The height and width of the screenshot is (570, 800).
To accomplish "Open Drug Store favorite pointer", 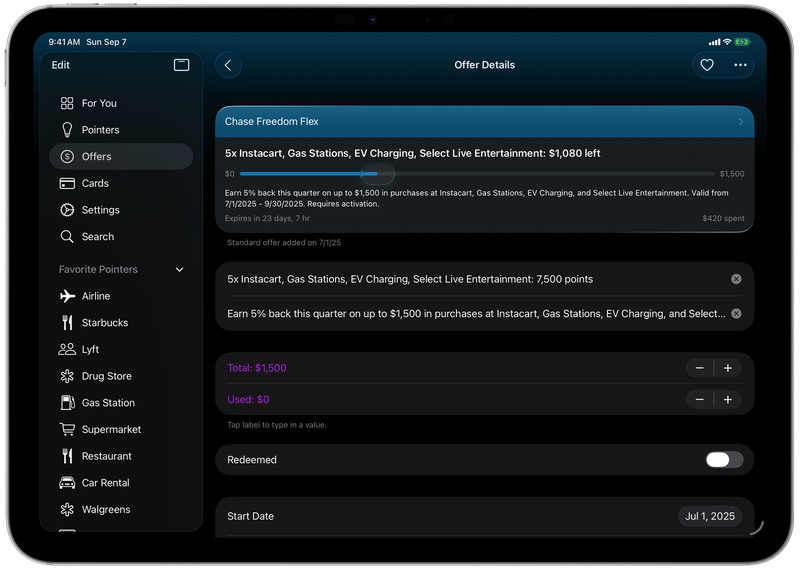I will click(x=121, y=376).
